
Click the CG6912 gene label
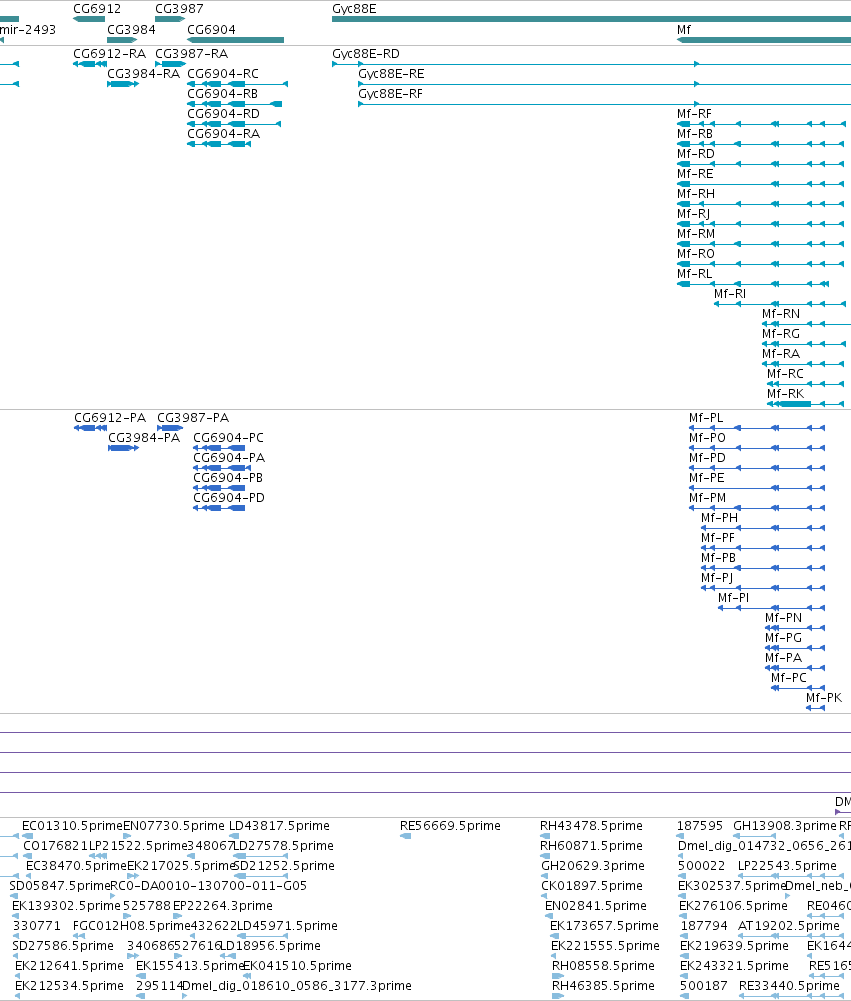(97, 9)
